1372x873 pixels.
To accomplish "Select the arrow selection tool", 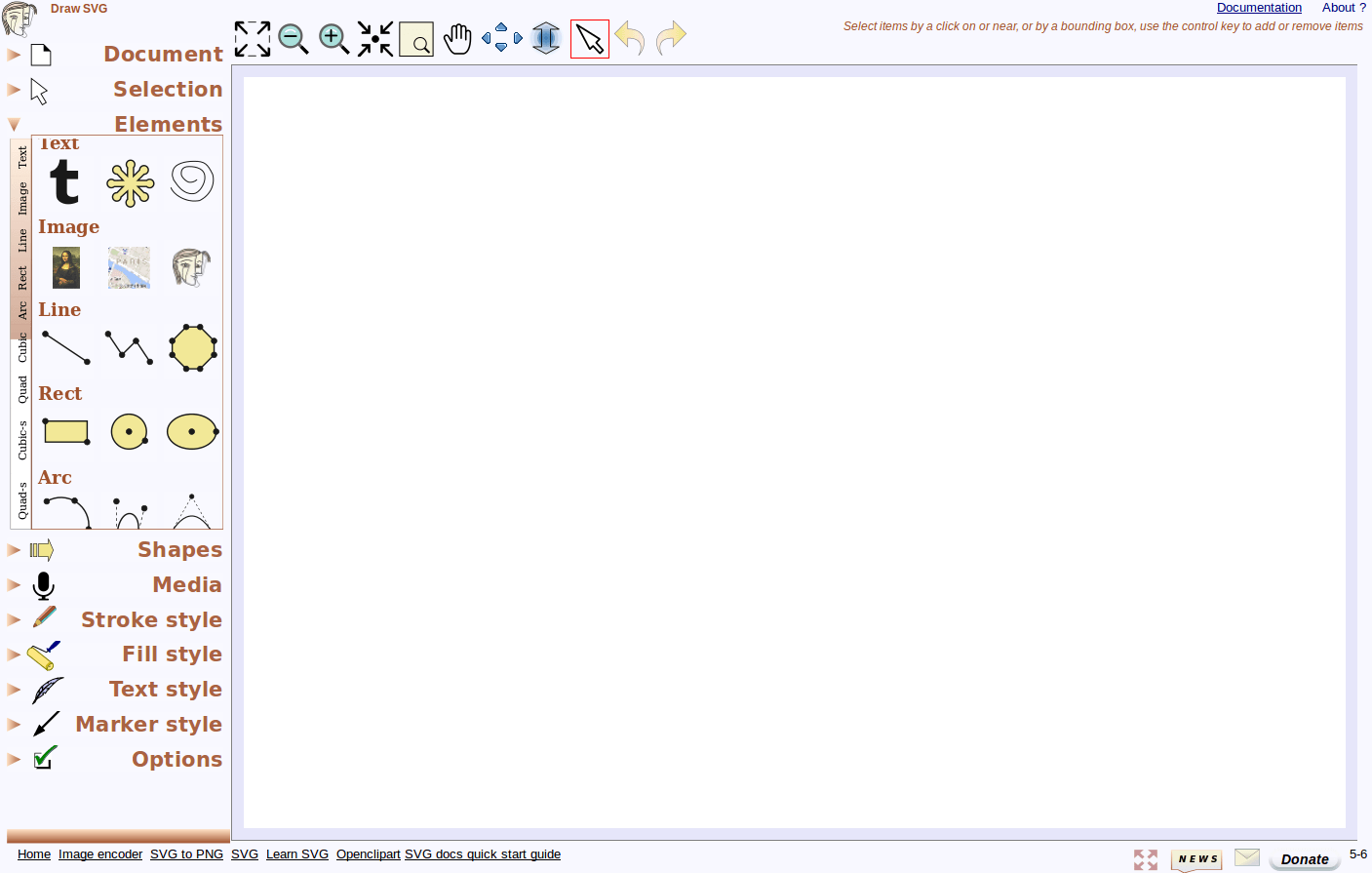I will click(x=589, y=38).
